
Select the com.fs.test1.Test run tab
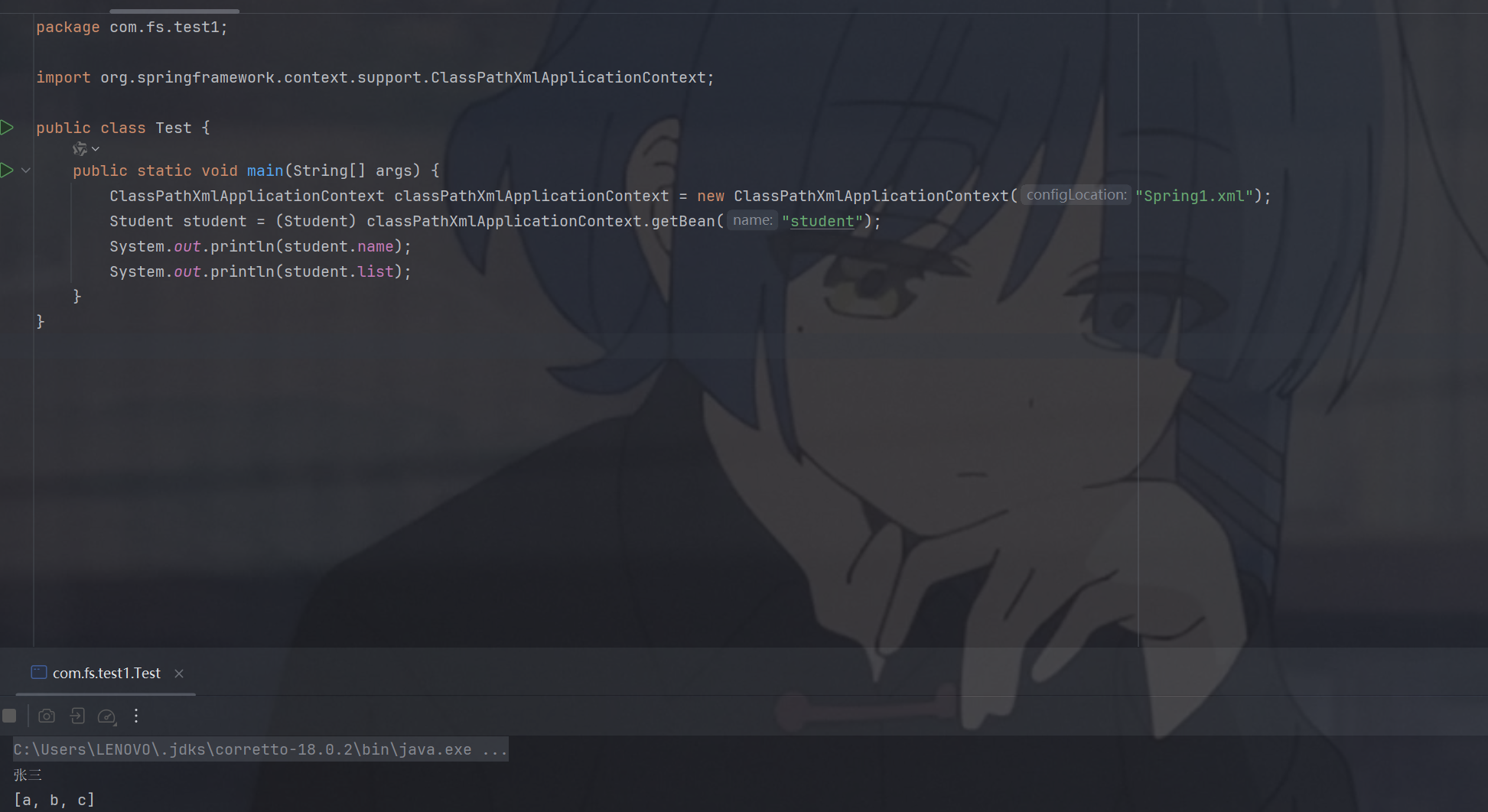(106, 673)
